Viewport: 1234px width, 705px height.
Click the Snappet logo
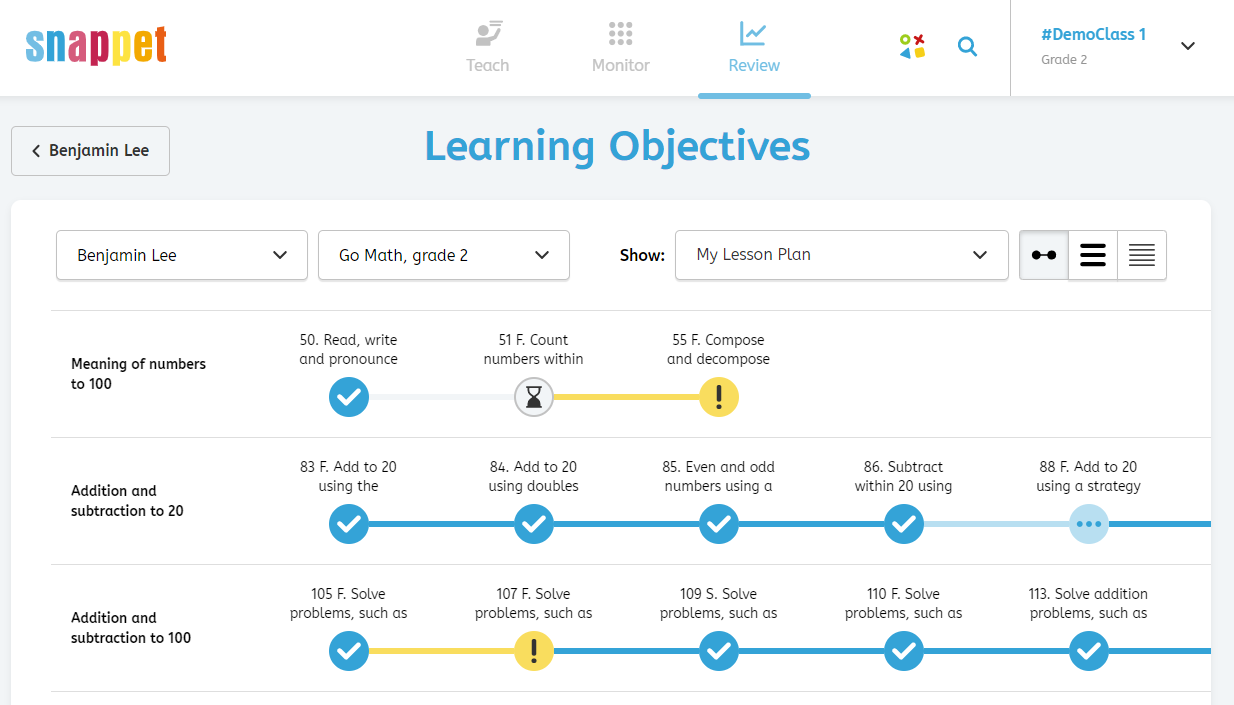tap(96, 46)
